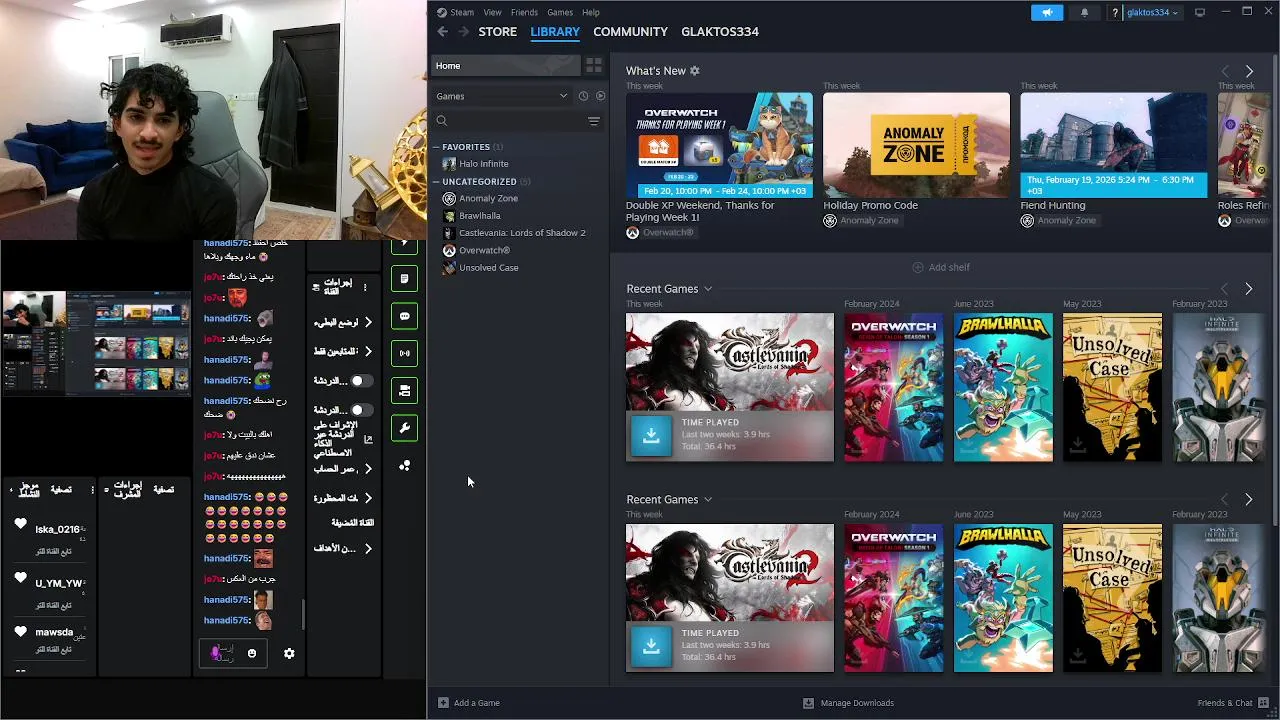Select Unsolved Case in the library list
This screenshot has height=720, width=1280.
[488, 268]
